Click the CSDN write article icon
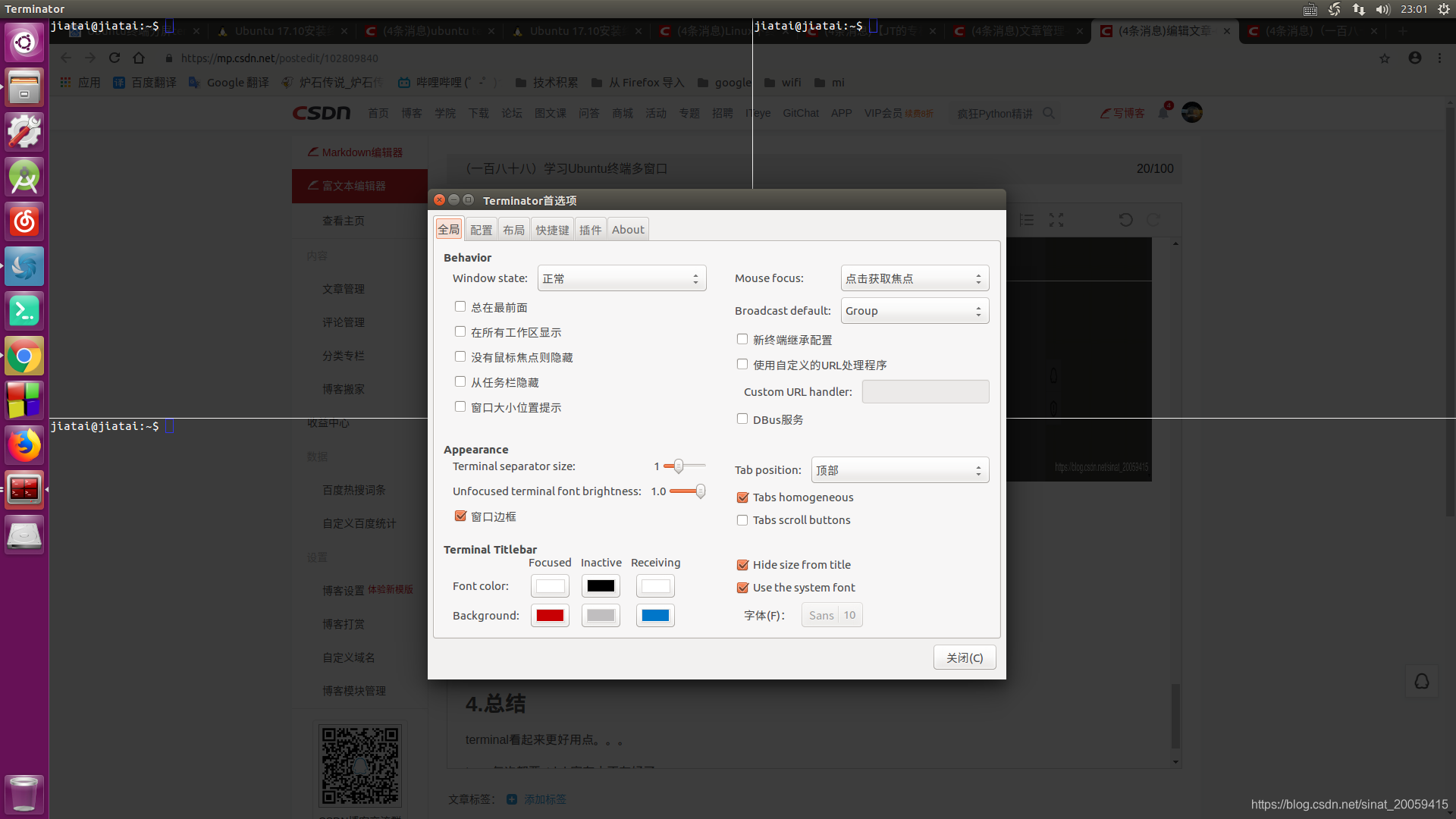The height and width of the screenshot is (819, 1456). pos(1120,112)
